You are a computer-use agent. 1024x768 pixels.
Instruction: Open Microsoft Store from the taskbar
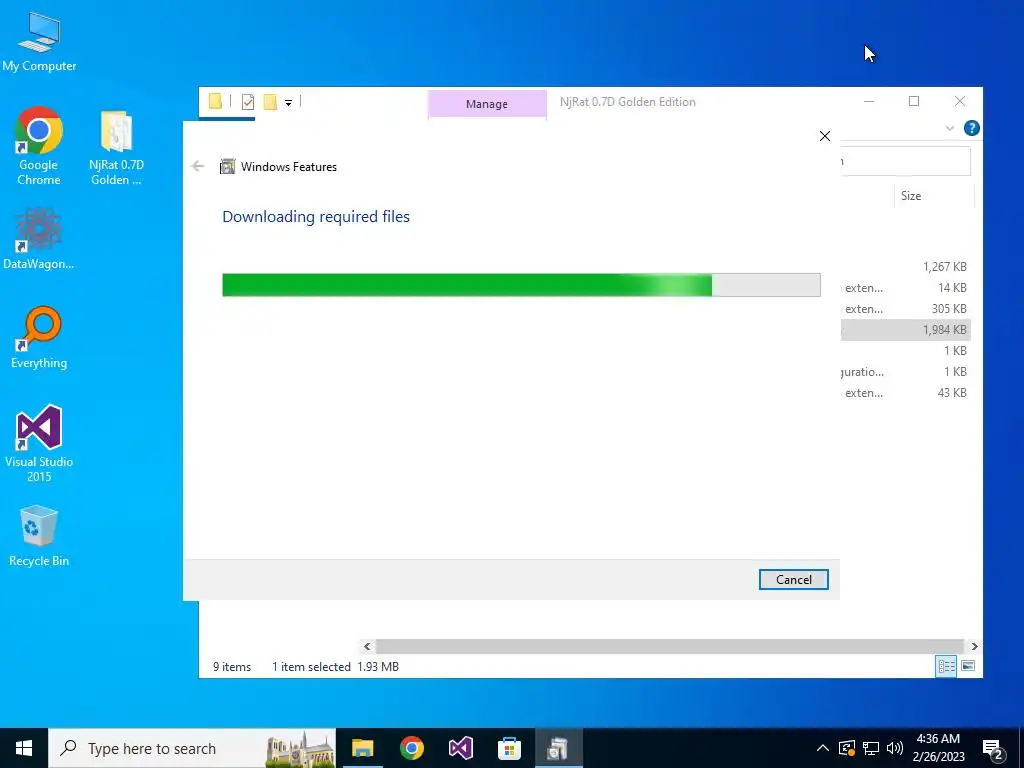tap(509, 748)
